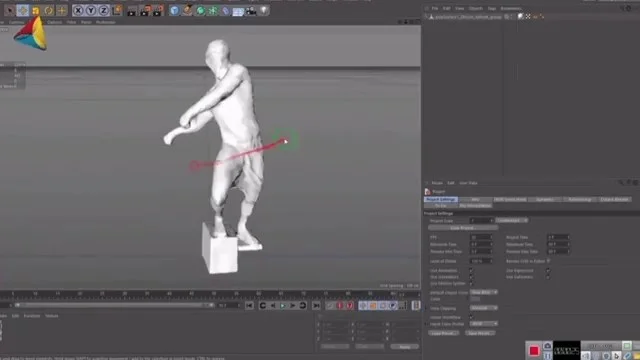
Task: Click the green play forwards button
Action: [x=283, y=305]
